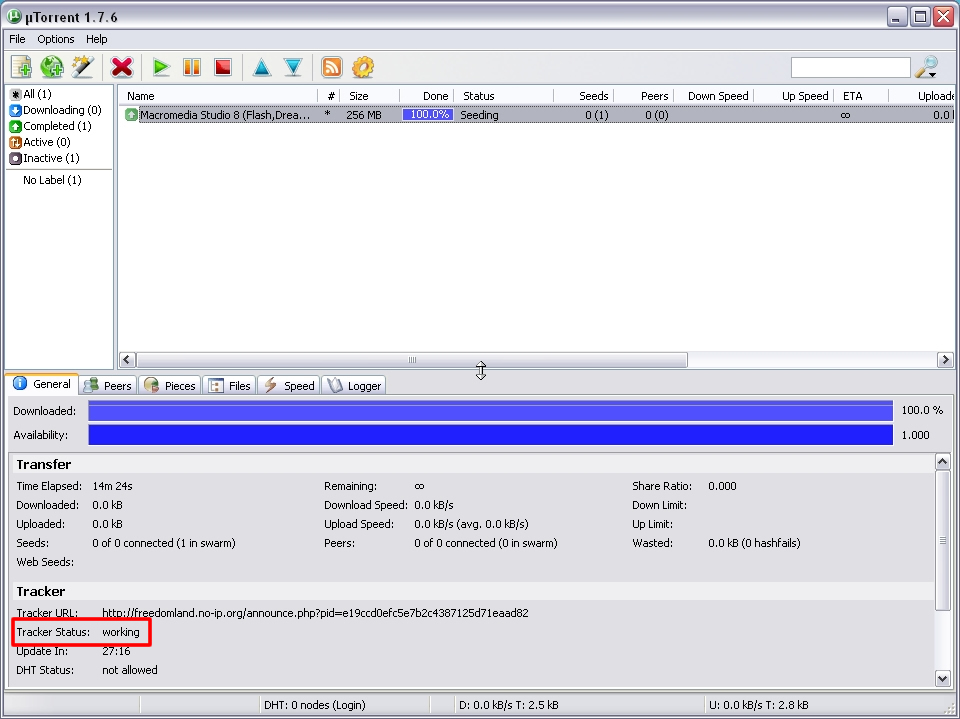The width and height of the screenshot is (960, 719).
Task: Open the Options menu
Action: [56, 39]
